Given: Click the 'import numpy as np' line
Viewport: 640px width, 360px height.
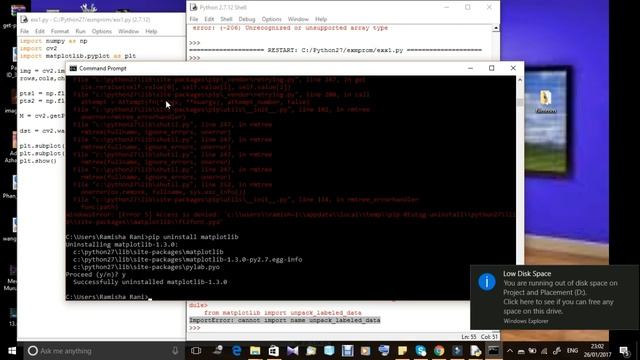Looking at the screenshot, I should [53, 41].
